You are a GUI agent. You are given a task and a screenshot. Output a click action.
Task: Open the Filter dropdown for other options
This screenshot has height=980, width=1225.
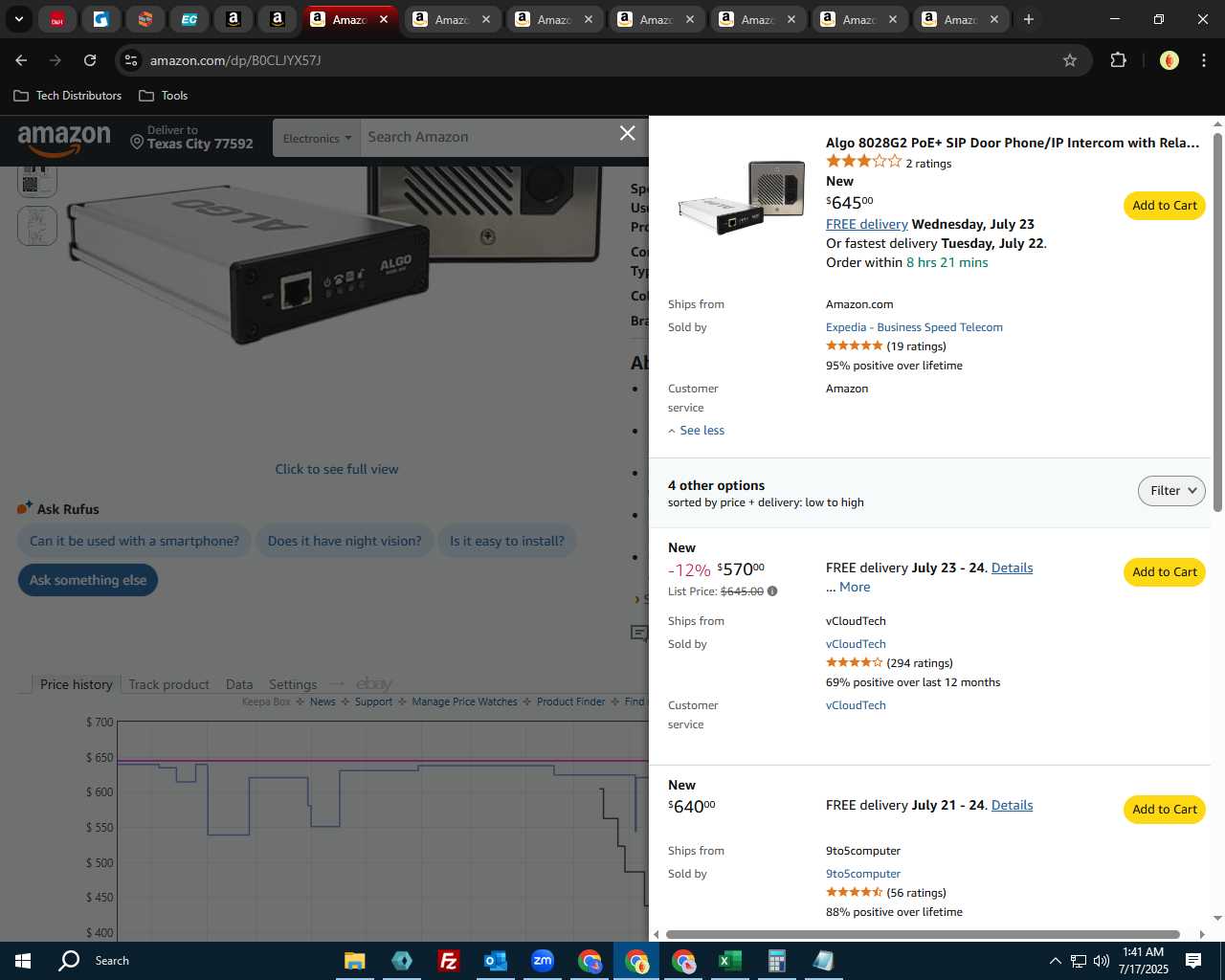(1171, 491)
